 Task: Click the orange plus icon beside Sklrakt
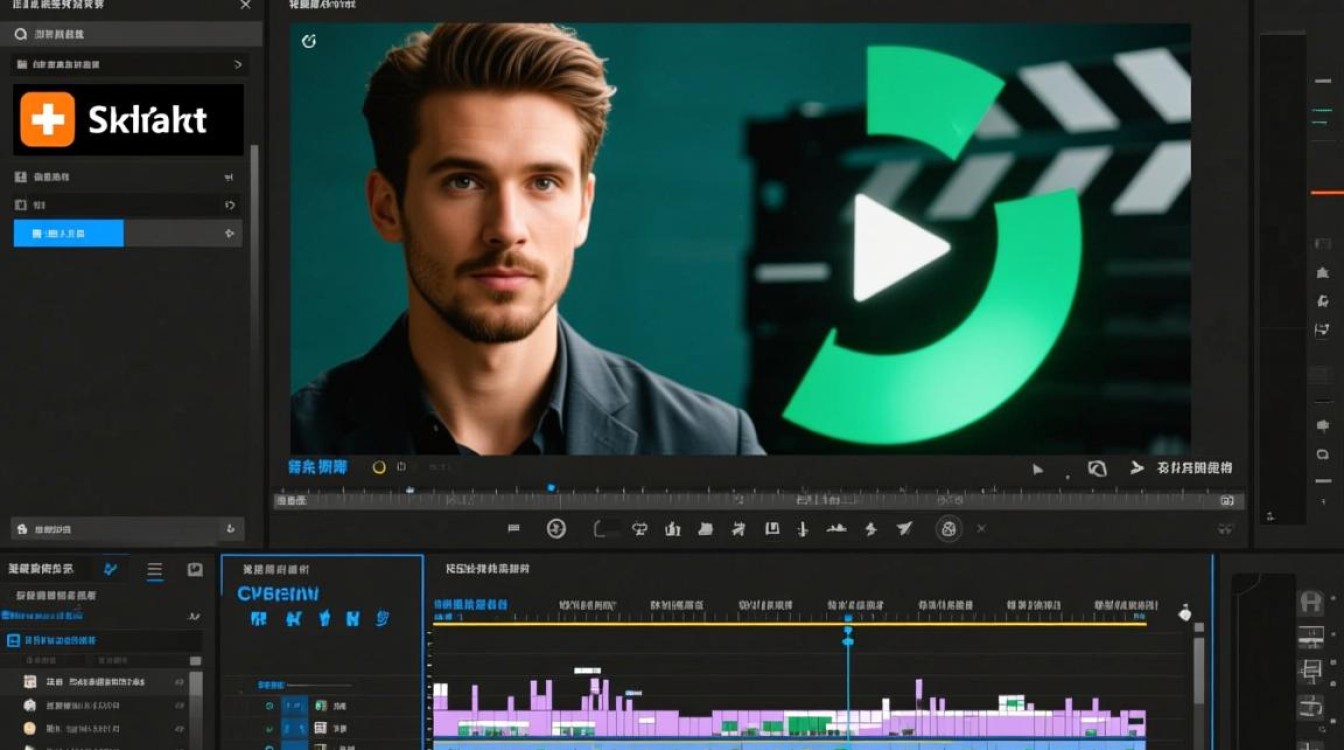pyautogui.click(x=47, y=119)
